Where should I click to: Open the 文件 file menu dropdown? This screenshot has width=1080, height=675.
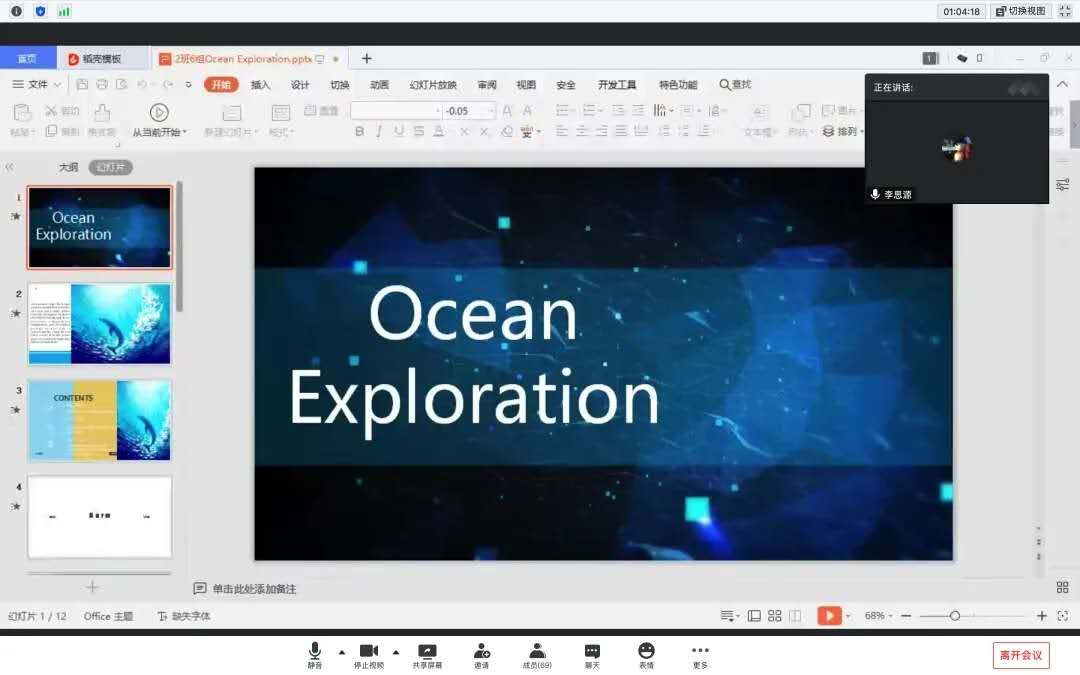click(x=38, y=85)
